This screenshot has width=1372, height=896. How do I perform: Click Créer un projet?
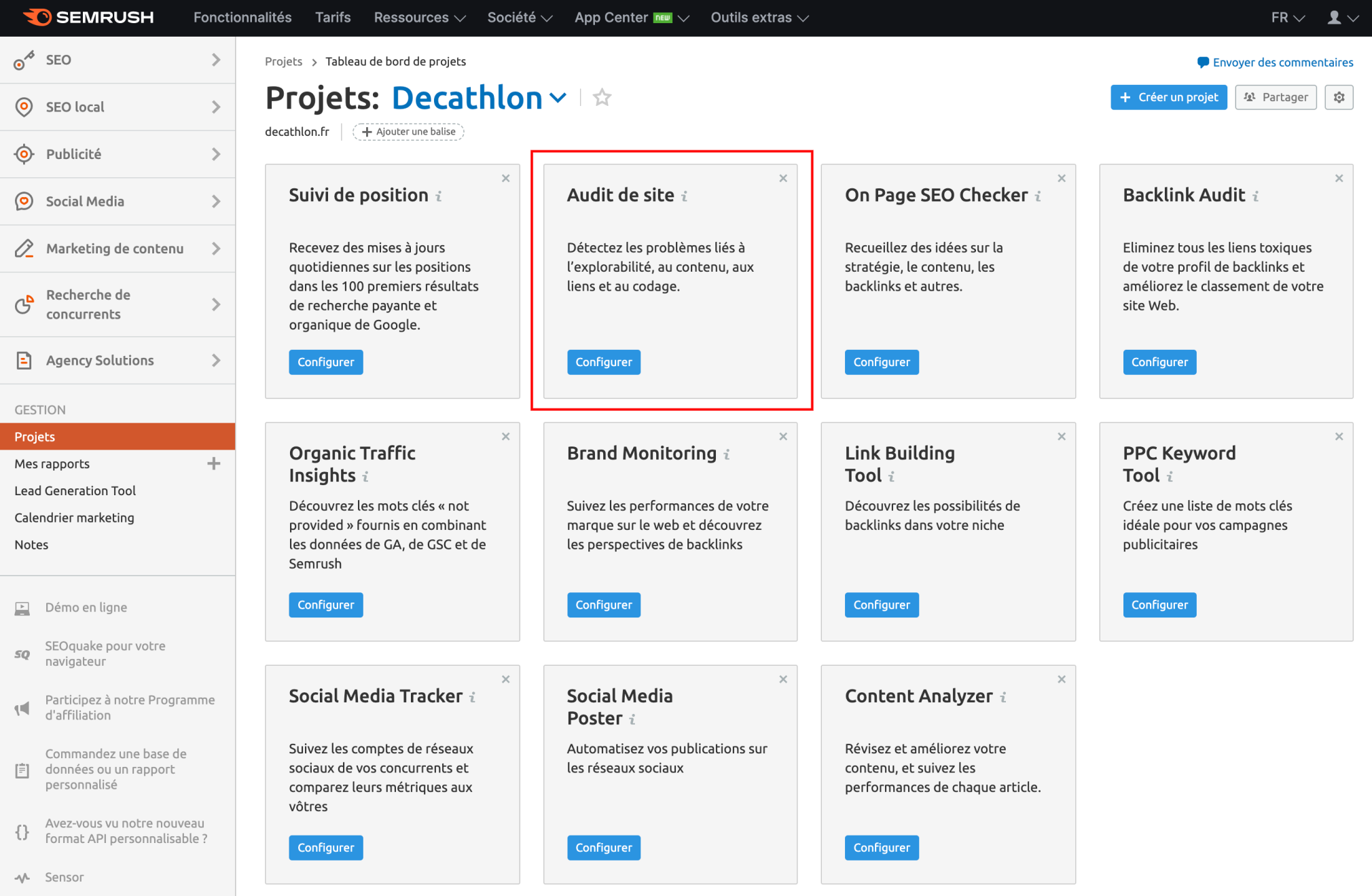(1168, 97)
